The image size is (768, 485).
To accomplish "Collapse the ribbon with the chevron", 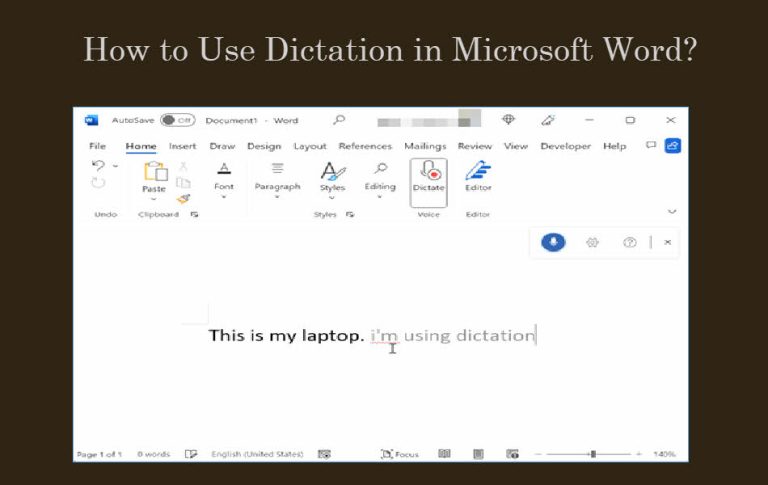I will pos(672,212).
